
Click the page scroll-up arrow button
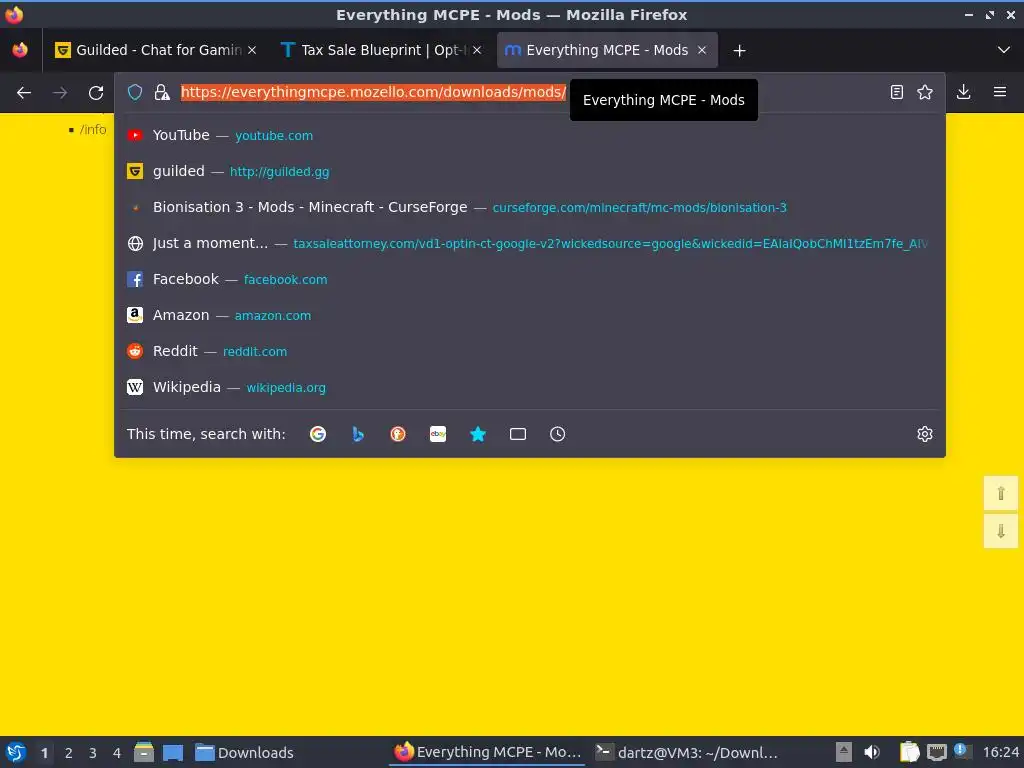click(1000, 493)
